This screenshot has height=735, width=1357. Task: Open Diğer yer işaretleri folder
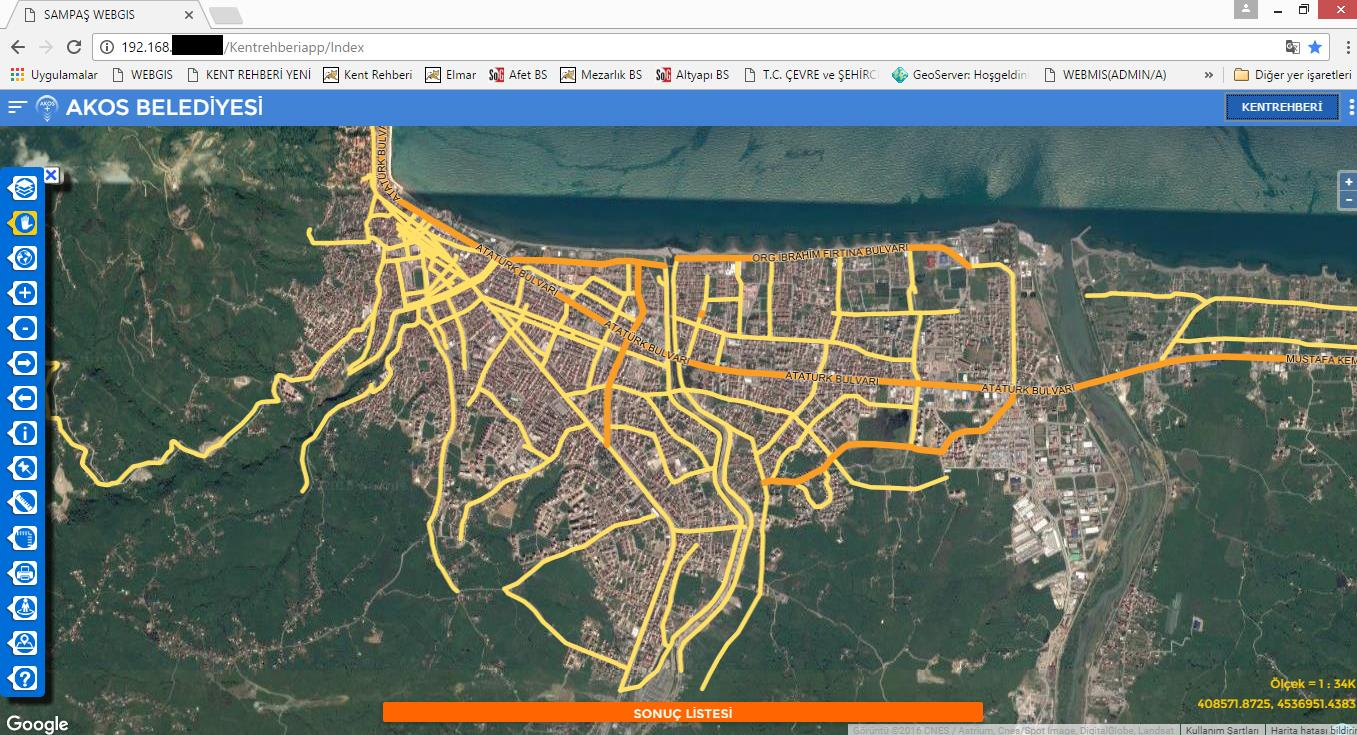(1292, 75)
